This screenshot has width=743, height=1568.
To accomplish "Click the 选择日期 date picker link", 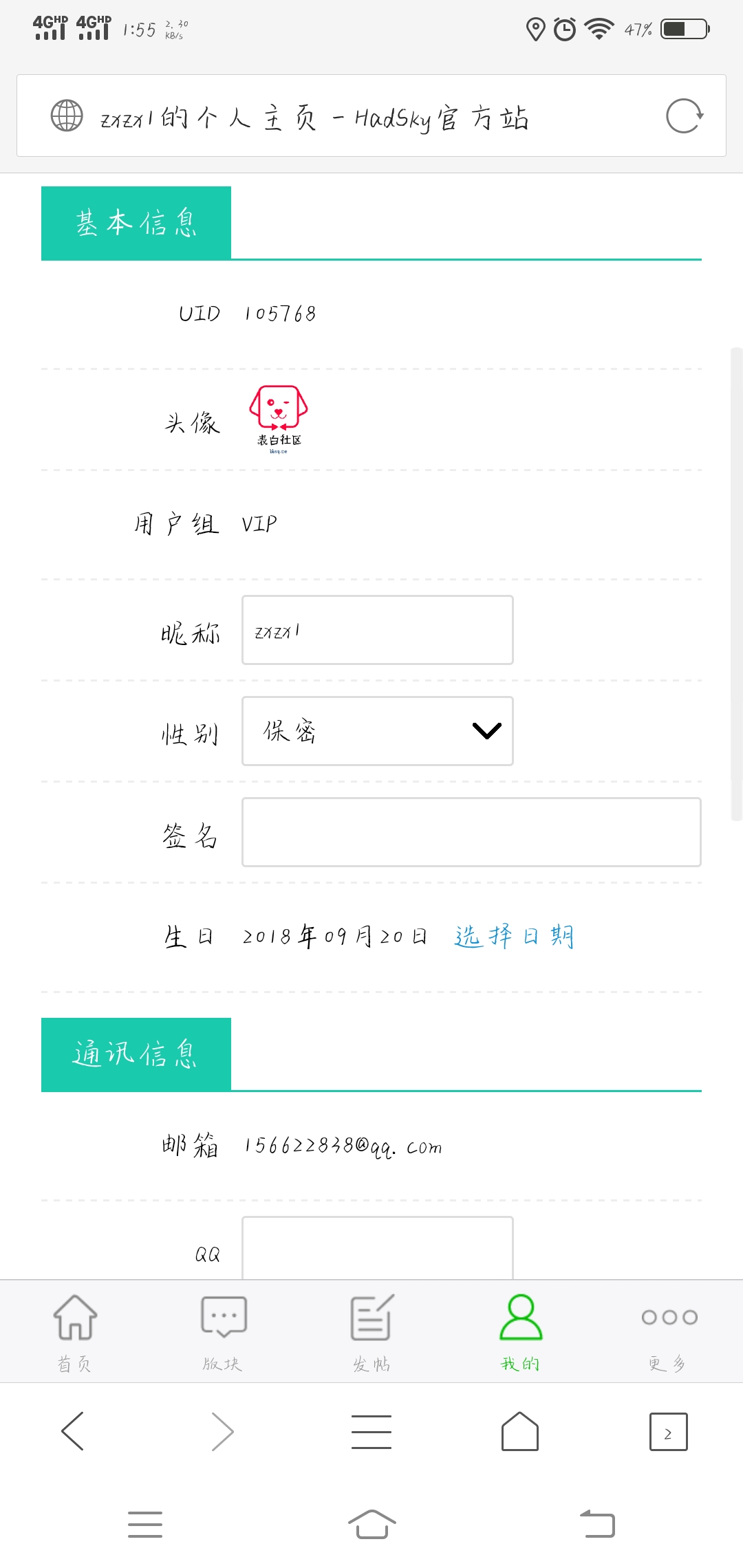I will tap(514, 936).
